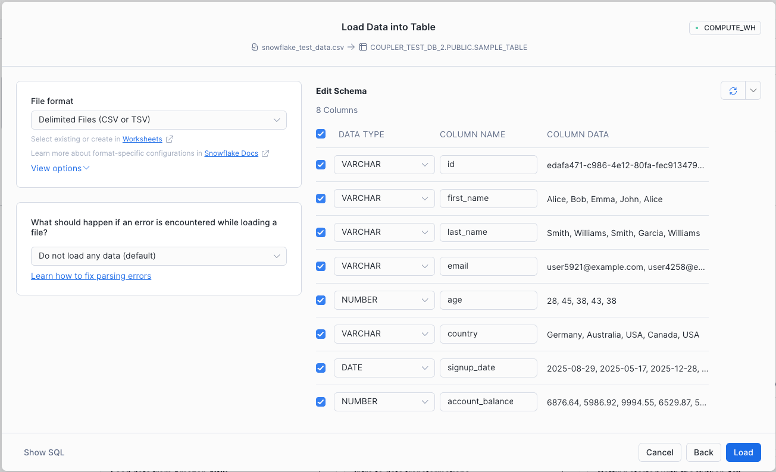776x472 pixels.
Task: Open the COMPUTE_WH warehouse selector
Action: (x=725, y=28)
